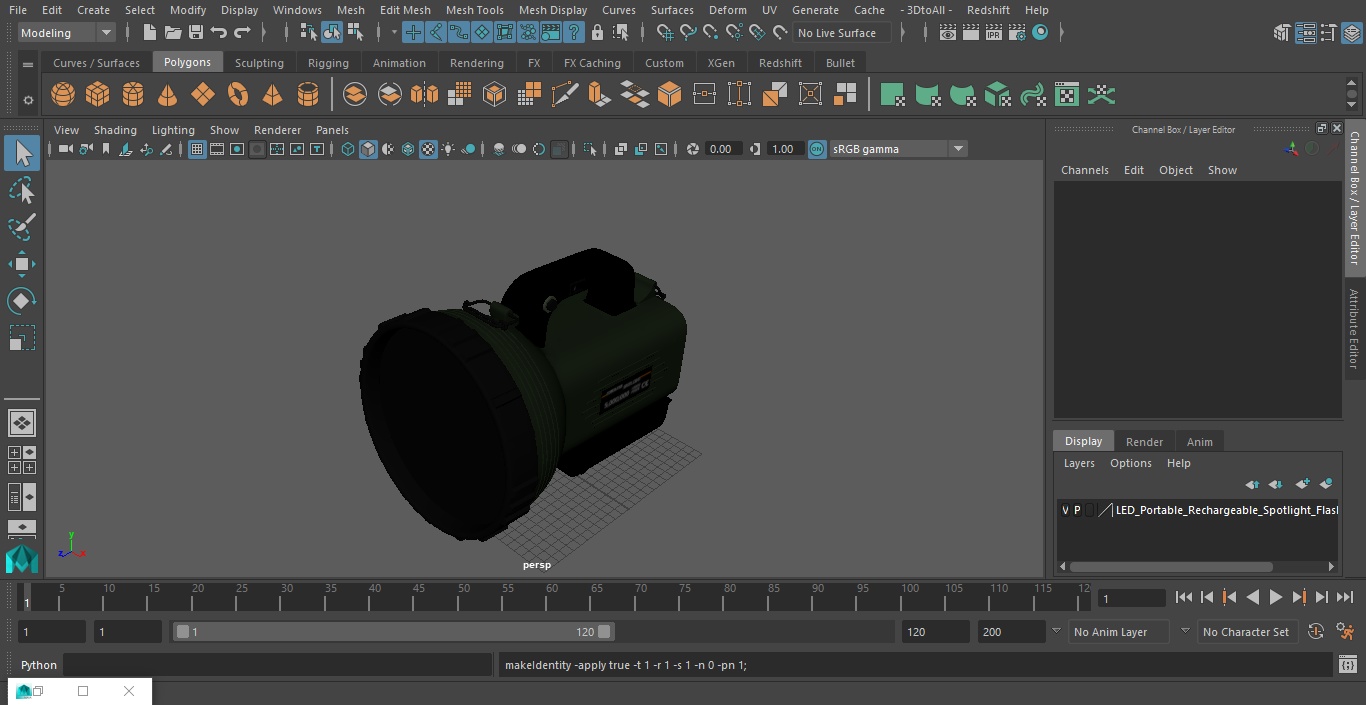This screenshot has height=705, width=1366.
Task: Toggle textured display in viewport
Action: pos(428,149)
